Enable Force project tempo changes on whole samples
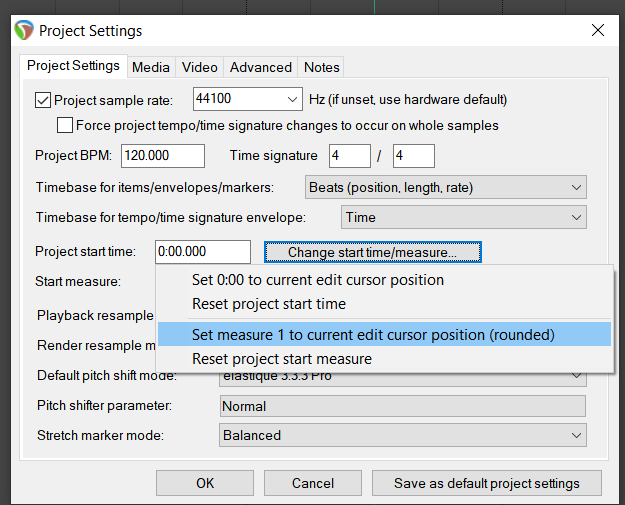625x505 pixels. [66, 126]
